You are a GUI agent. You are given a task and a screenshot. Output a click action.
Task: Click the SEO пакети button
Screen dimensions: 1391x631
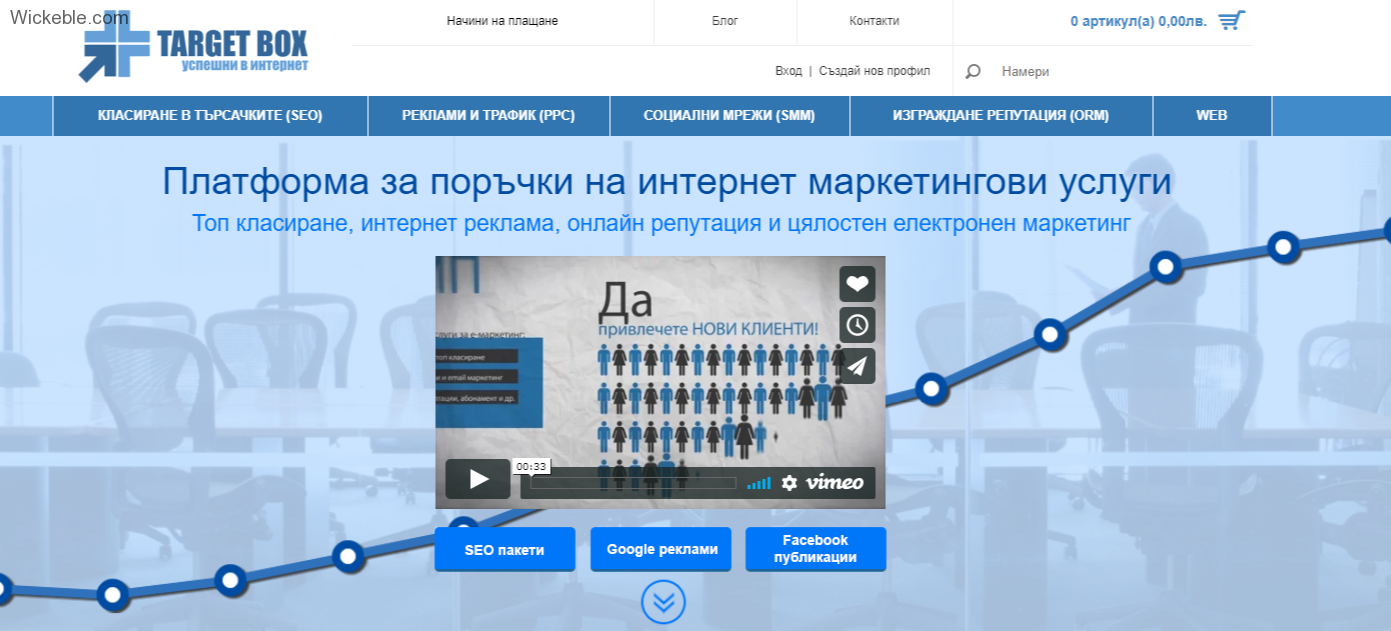[505, 549]
